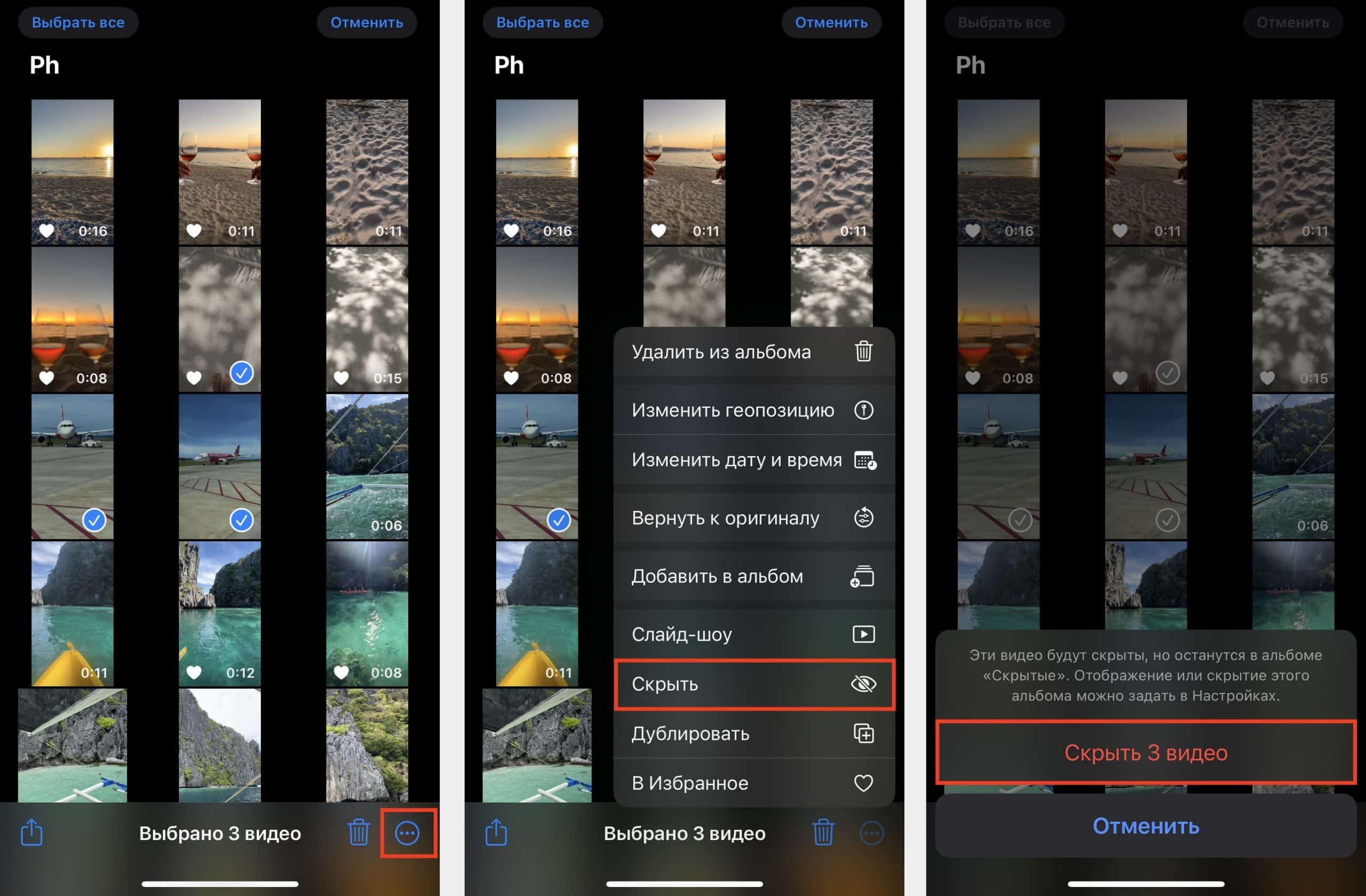The image size is (1366, 896).
Task: Tap the blue Отменить button in action sheet
Action: pos(1146,826)
